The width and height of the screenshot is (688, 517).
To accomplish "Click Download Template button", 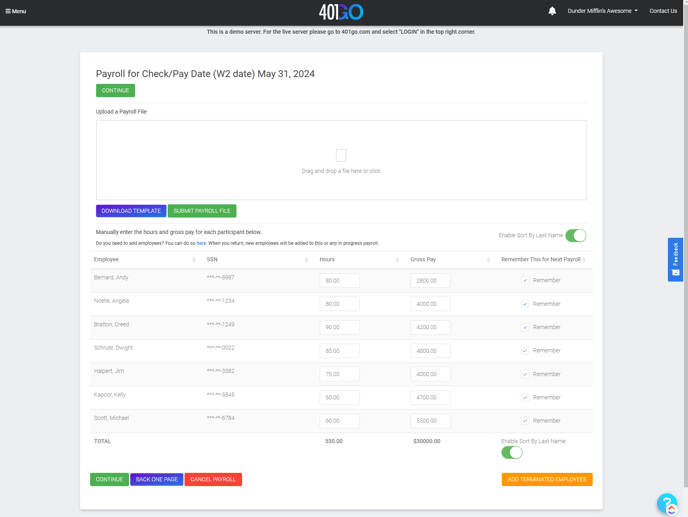I will (131, 211).
